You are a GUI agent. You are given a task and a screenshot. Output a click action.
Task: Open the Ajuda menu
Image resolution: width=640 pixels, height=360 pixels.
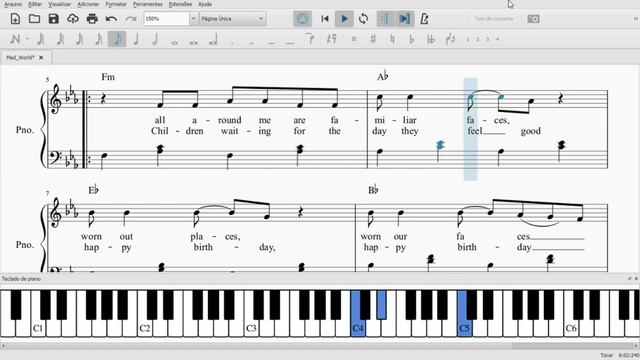coord(205,4)
